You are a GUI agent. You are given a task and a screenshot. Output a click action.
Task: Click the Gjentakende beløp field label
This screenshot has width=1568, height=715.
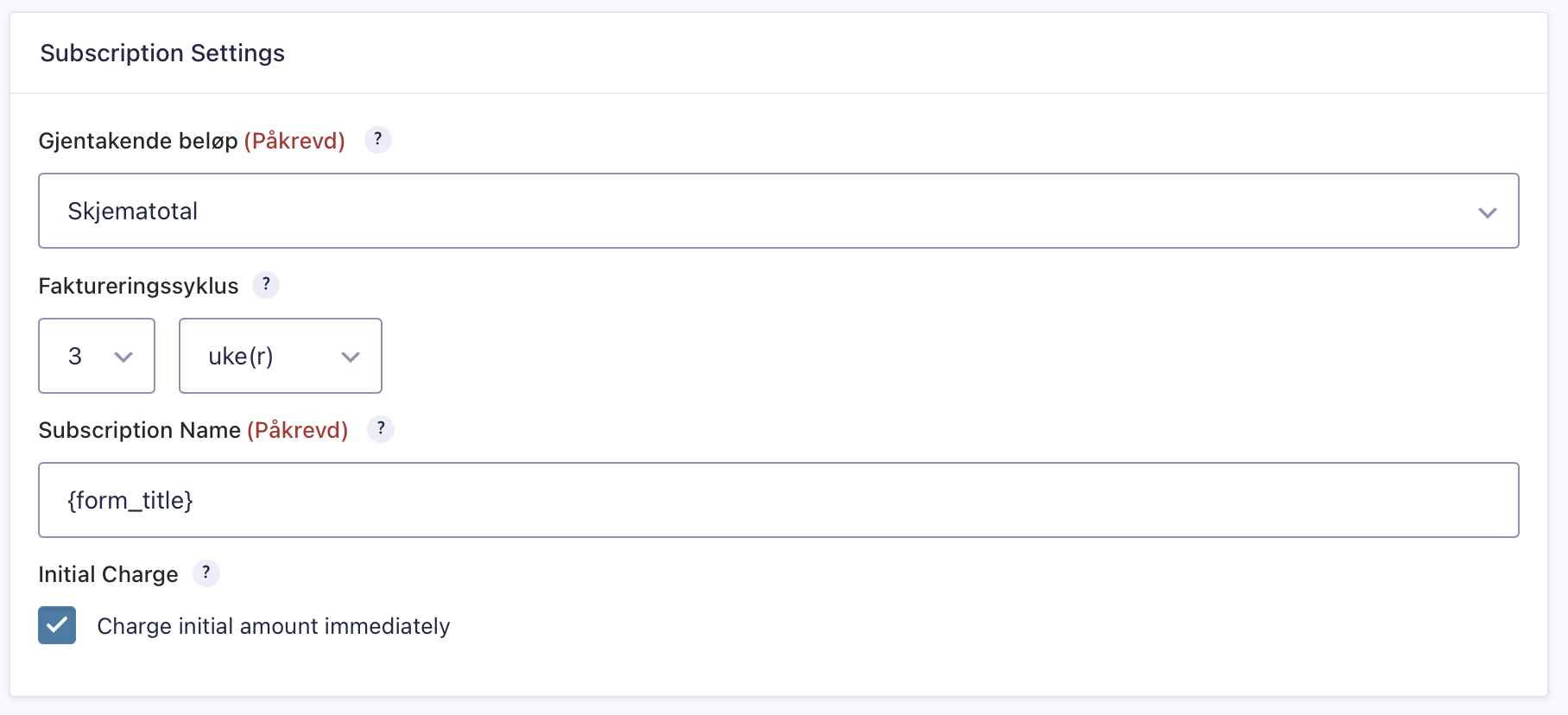pos(138,141)
